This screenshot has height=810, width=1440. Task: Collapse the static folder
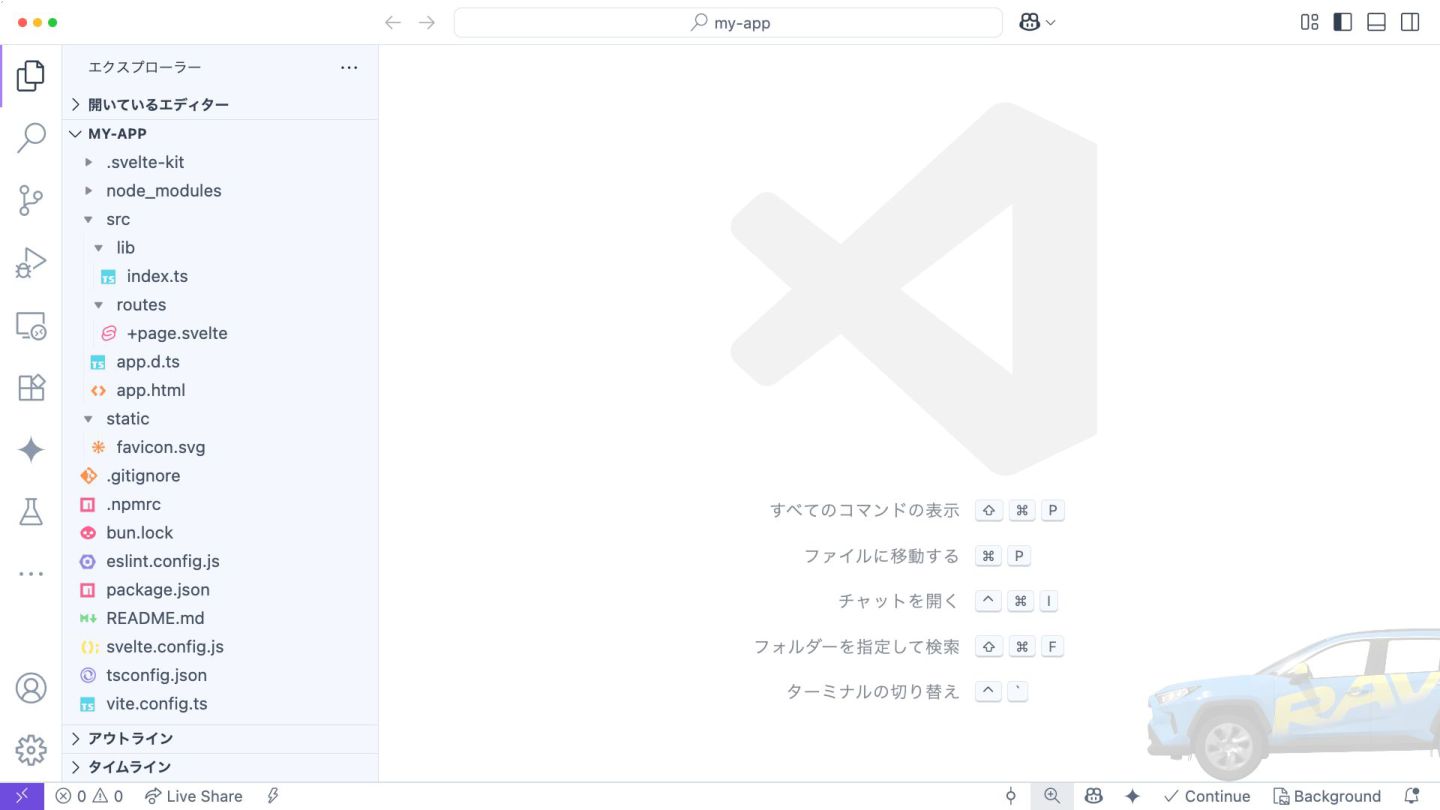tap(220, 418)
